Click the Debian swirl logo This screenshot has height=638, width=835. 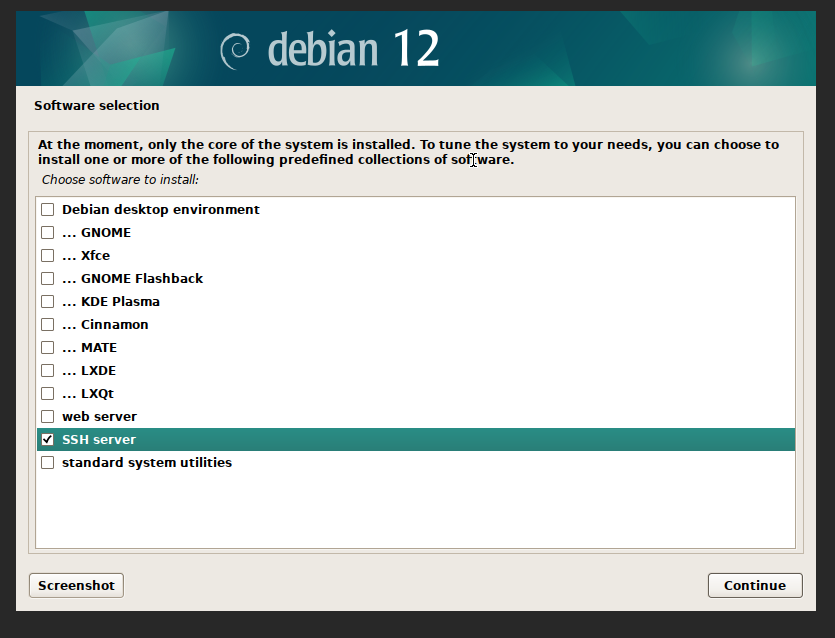click(x=235, y=48)
